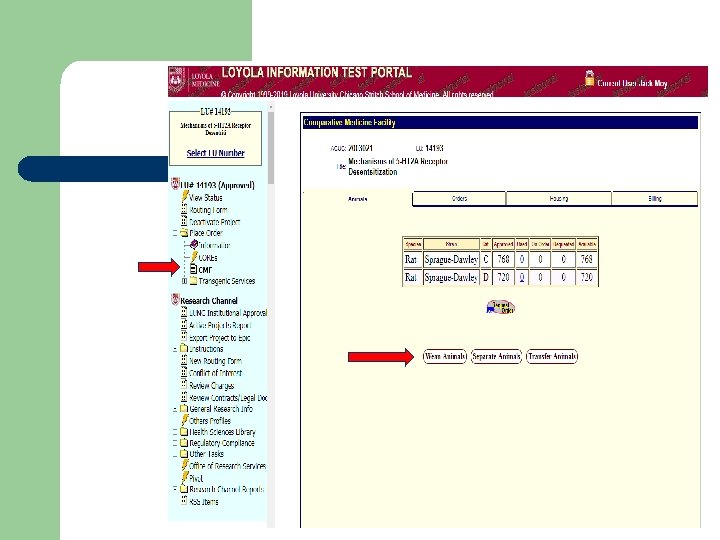Click the animal order image button below the table
The width and height of the screenshot is (720, 540).
click(x=501, y=307)
